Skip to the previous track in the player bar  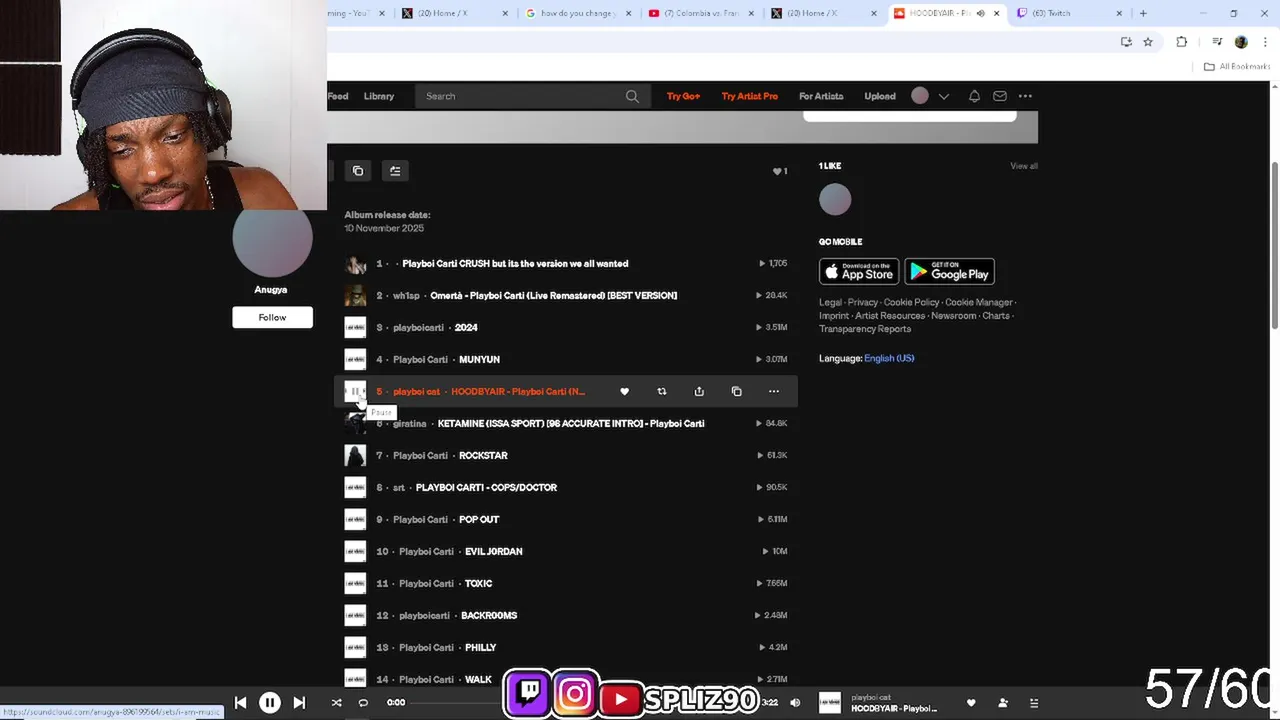click(240, 703)
